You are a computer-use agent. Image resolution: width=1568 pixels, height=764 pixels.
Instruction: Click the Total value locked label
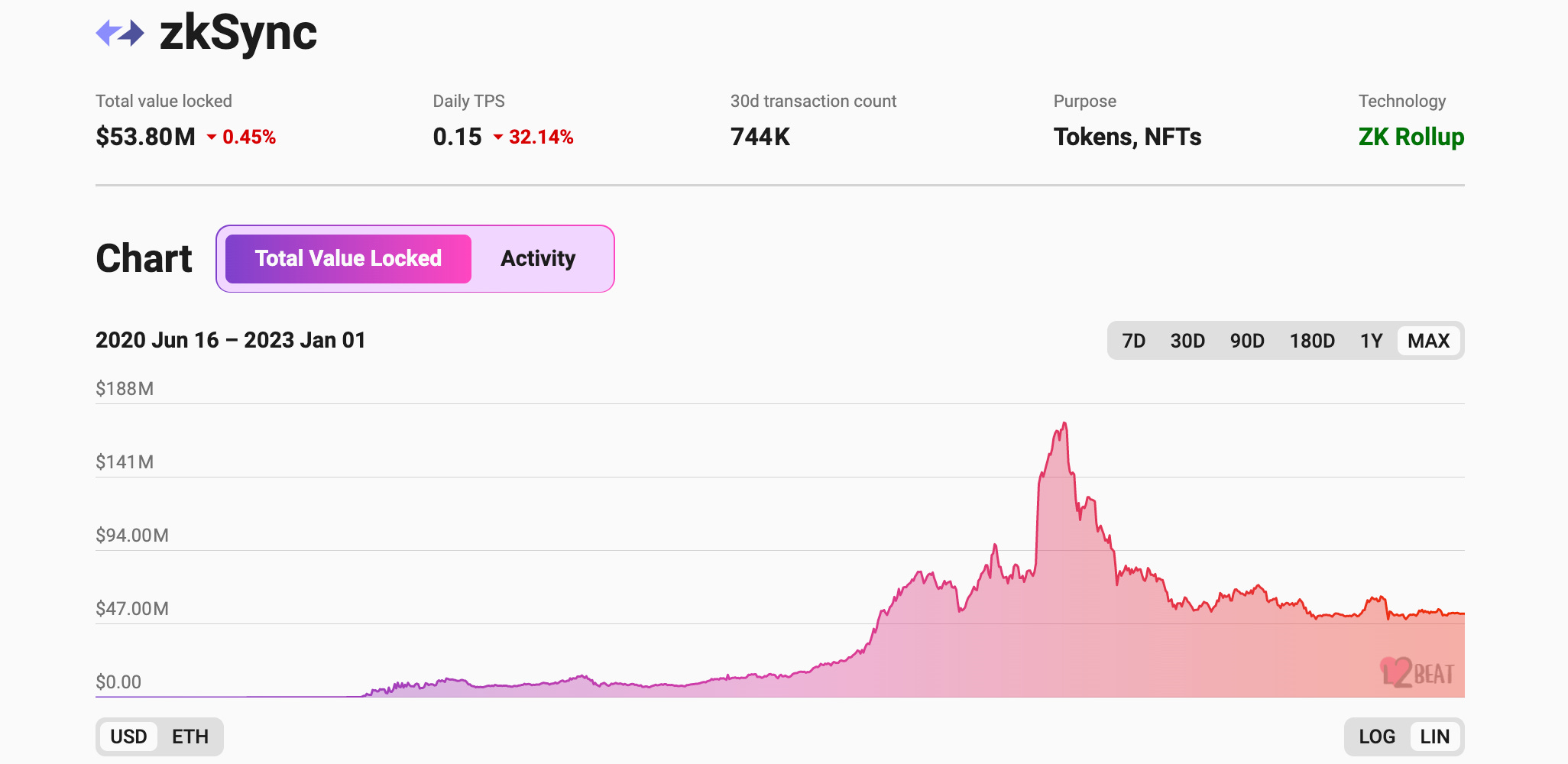point(164,101)
